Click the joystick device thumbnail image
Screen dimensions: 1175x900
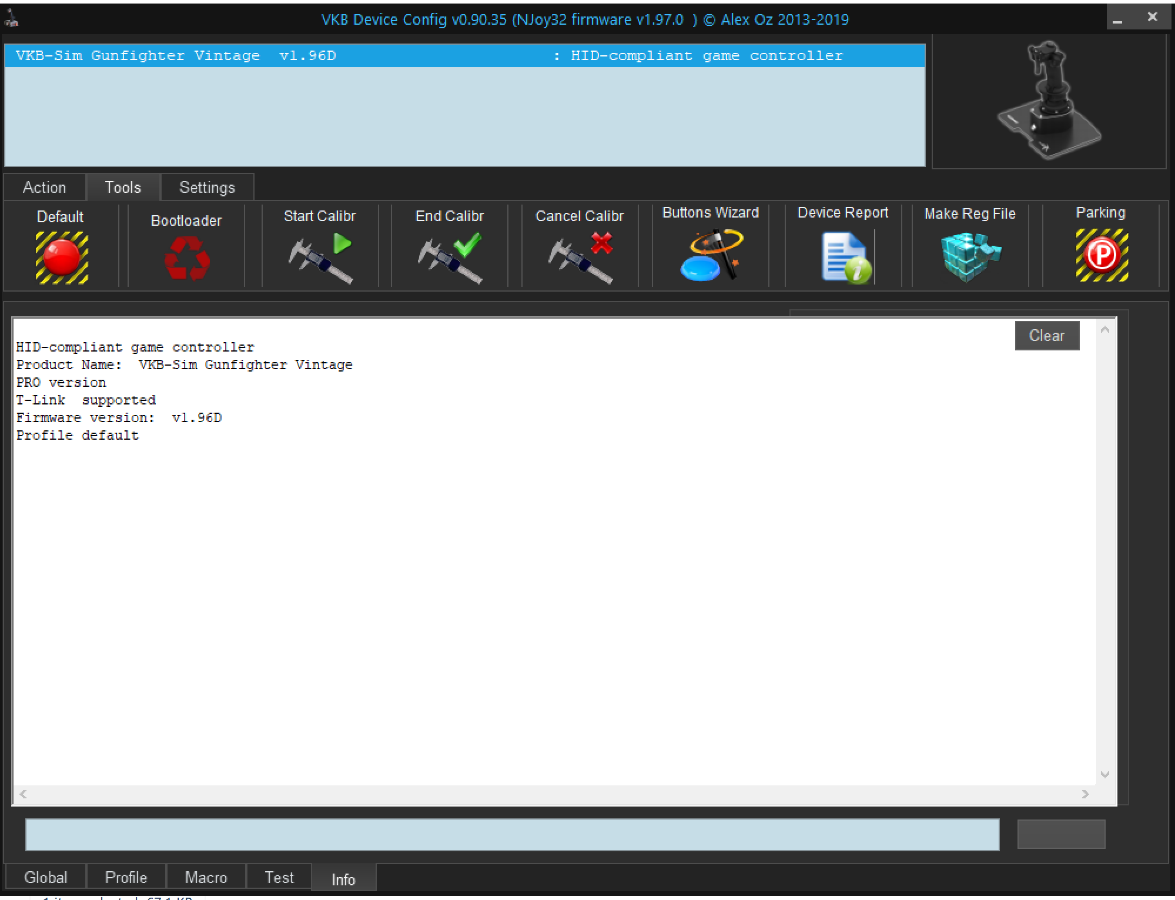pyautogui.click(x=1050, y=104)
